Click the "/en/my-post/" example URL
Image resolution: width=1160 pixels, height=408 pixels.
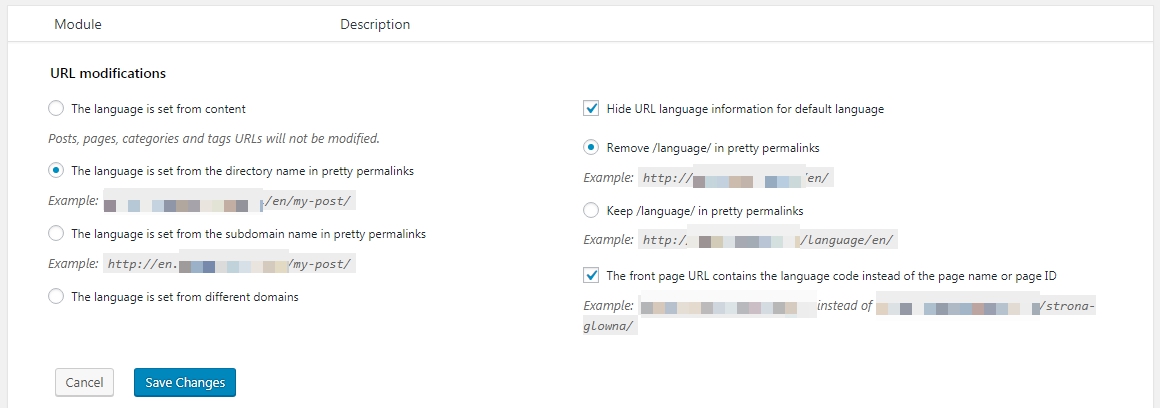coord(308,200)
